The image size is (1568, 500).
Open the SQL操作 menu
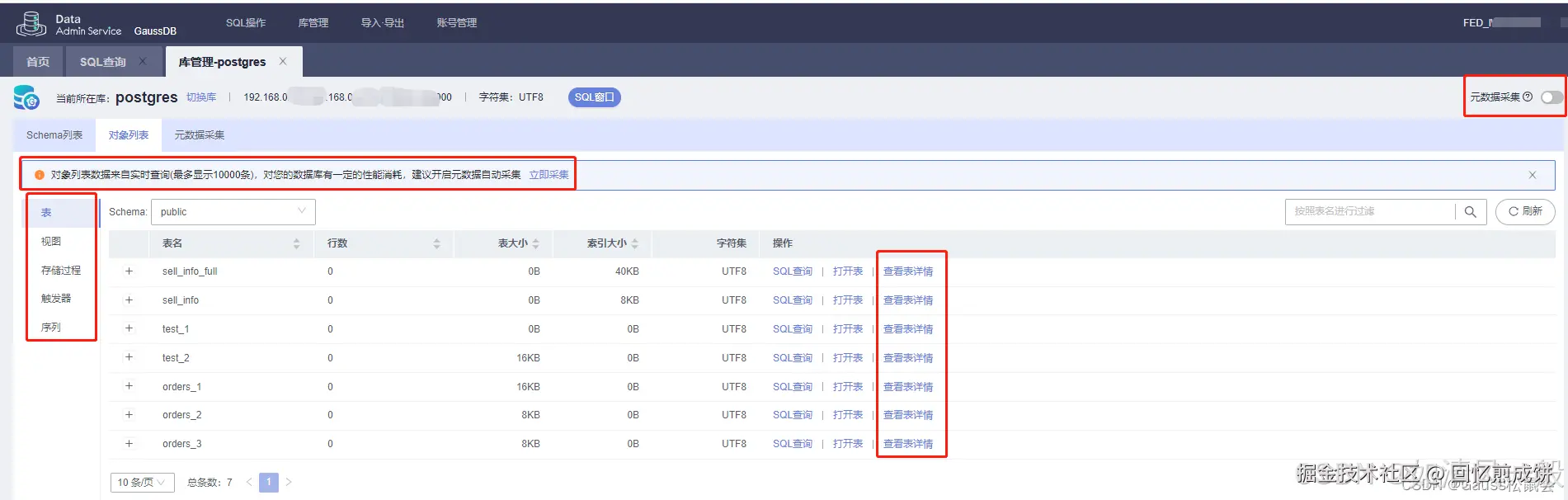pos(246,23)
